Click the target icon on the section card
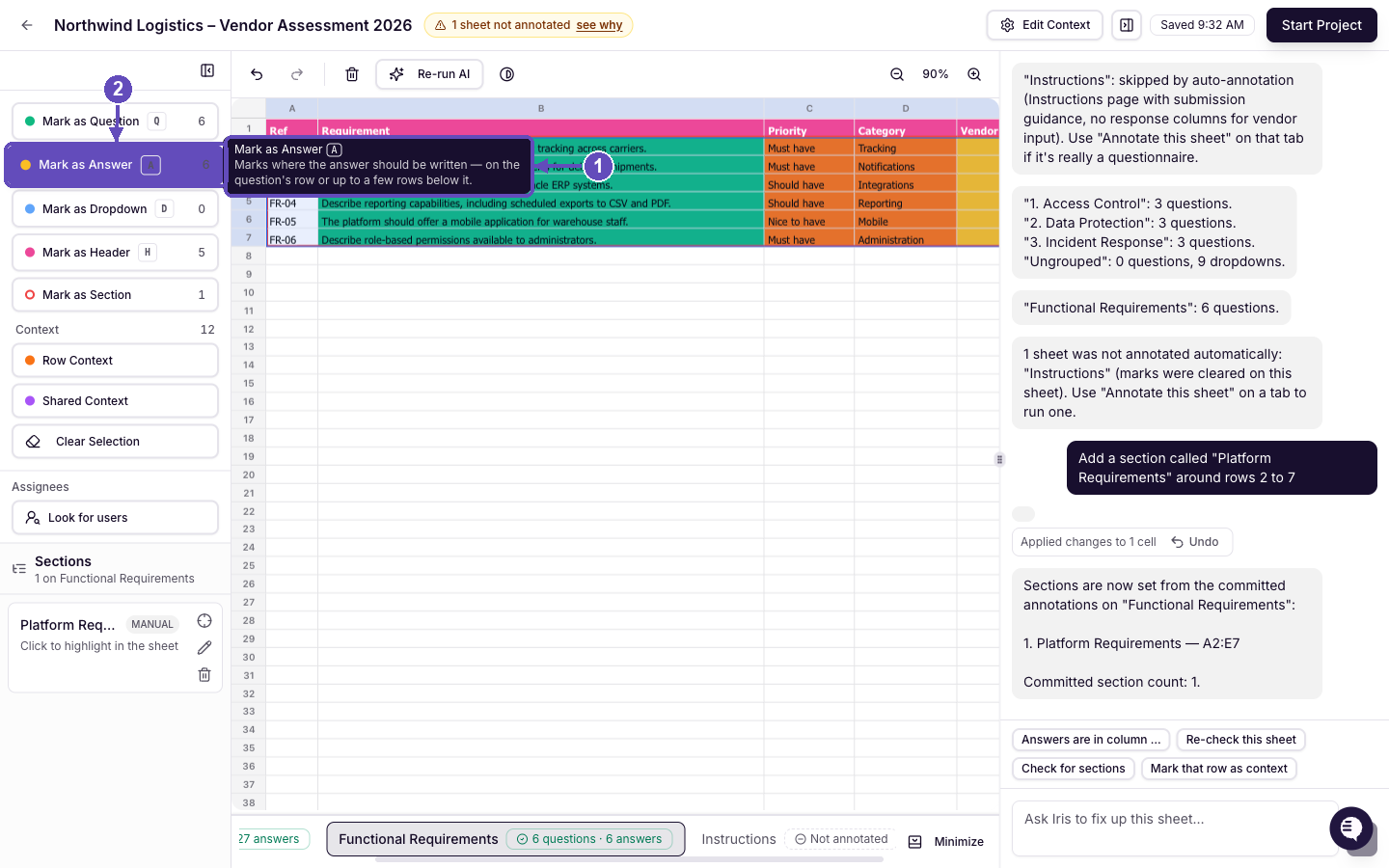The image size is (1389, 868). tap(204, 621)
